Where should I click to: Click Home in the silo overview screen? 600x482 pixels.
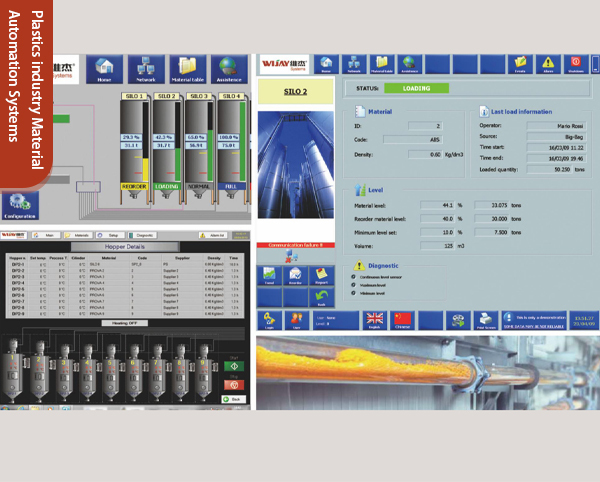pos(104,69)
